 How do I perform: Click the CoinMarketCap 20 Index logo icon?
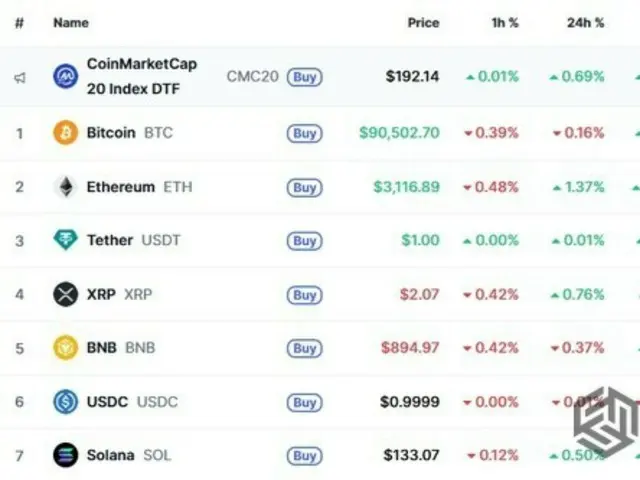click(x=66, y=76)
